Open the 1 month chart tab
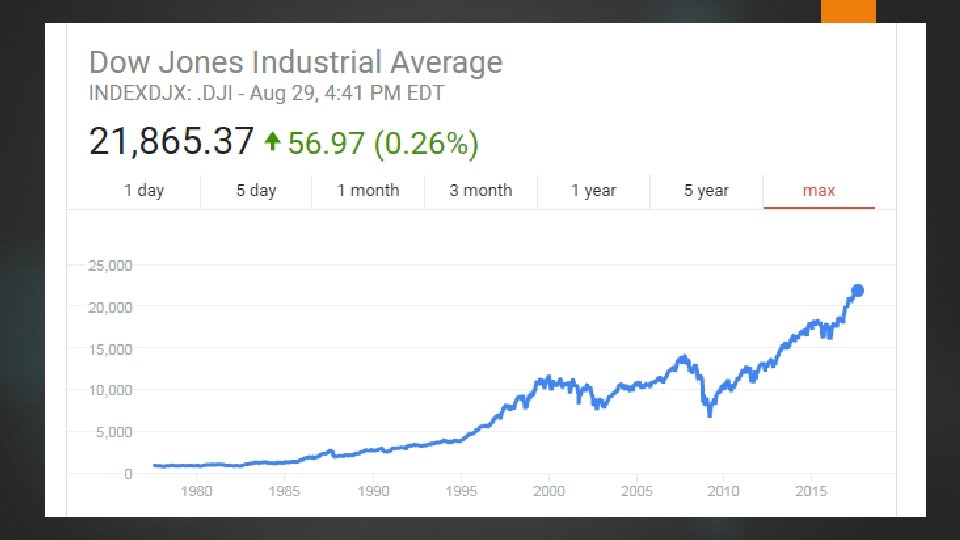The width and height of the screenshot is (960, 540). pyautogui.click(x=368, y=190)
